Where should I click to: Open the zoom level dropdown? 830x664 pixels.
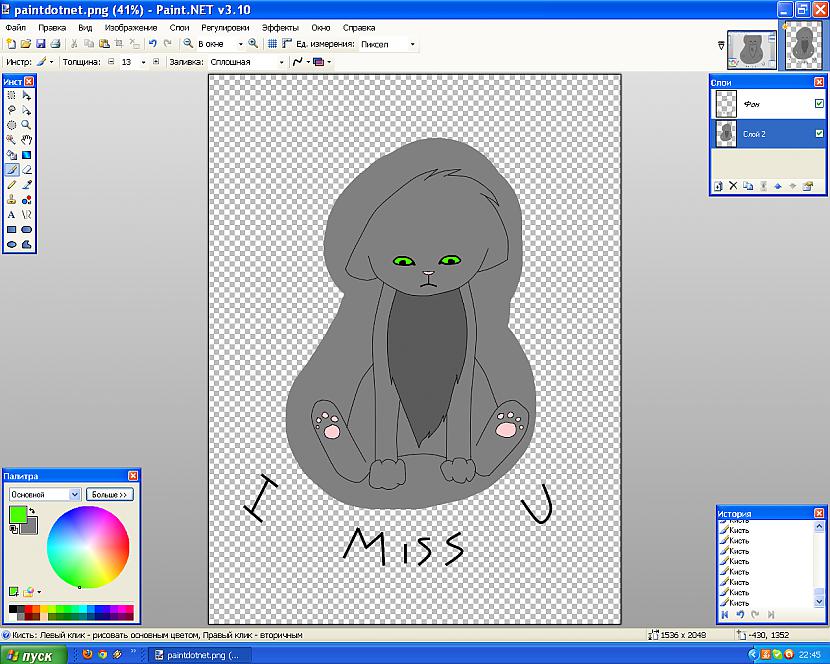[240, 44]
